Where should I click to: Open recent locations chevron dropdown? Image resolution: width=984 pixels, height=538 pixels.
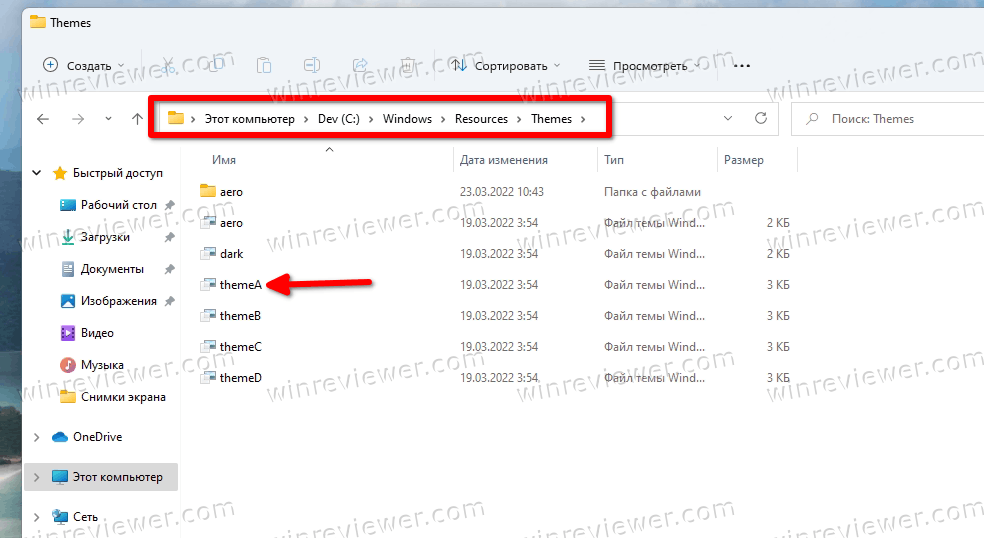tap(109, 119)
